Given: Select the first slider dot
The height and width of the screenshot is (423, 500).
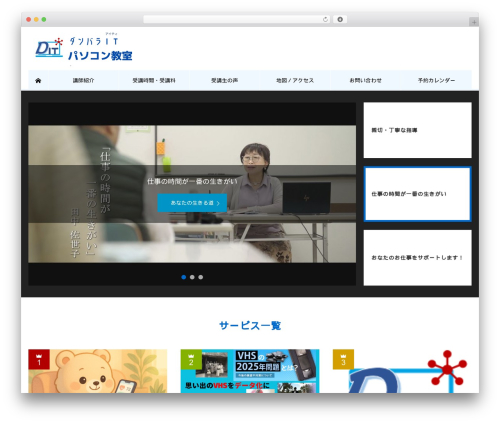Looking at the screenshot, I should click(184, 277).
